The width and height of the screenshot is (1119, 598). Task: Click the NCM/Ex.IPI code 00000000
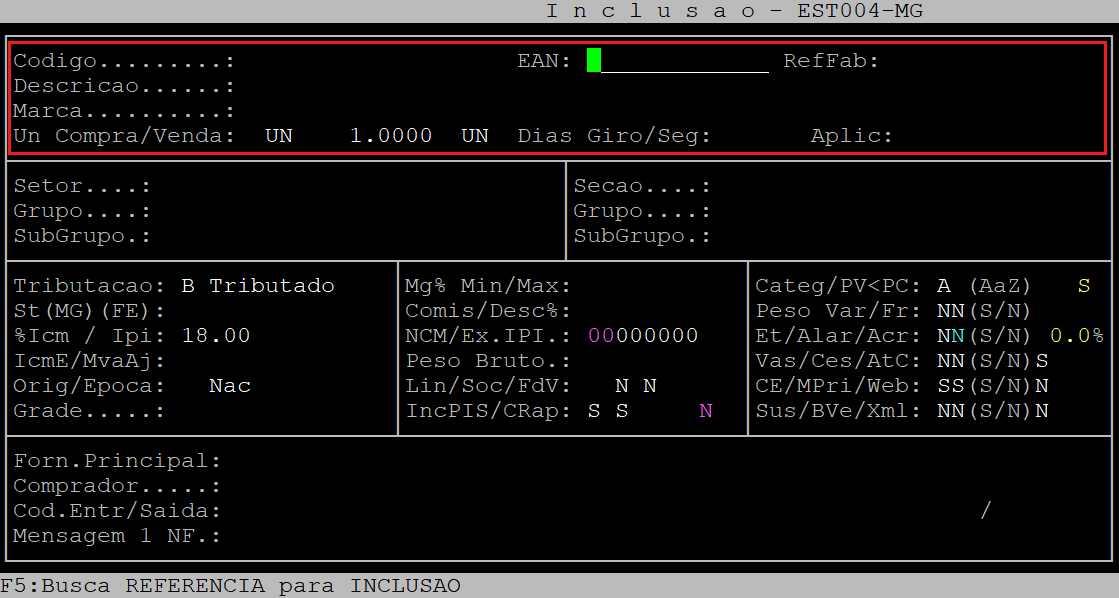[x=643, y=336]
